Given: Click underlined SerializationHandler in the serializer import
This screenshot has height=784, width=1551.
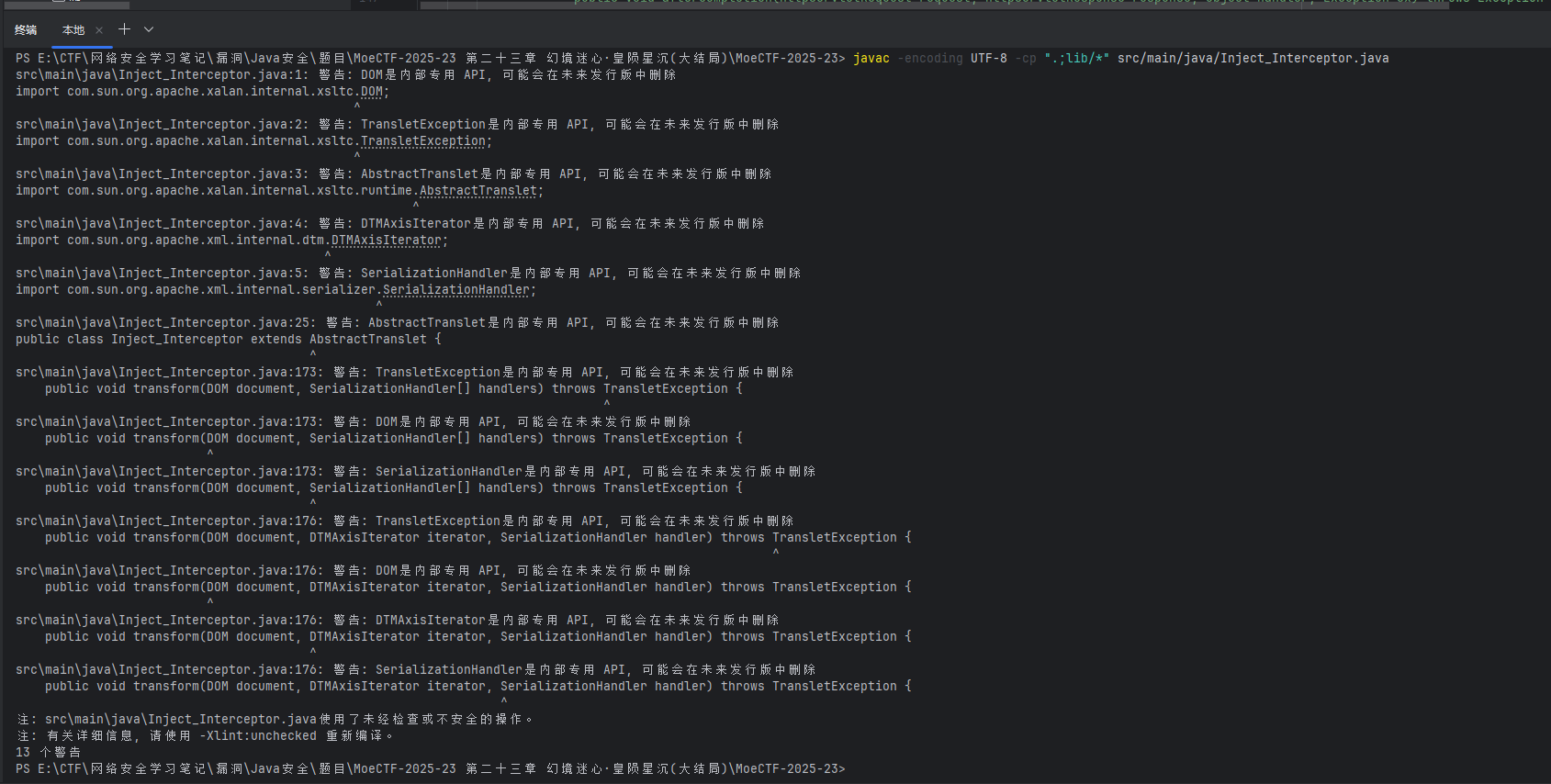Looking at the screenshot, I should click(x=455, y=290).
